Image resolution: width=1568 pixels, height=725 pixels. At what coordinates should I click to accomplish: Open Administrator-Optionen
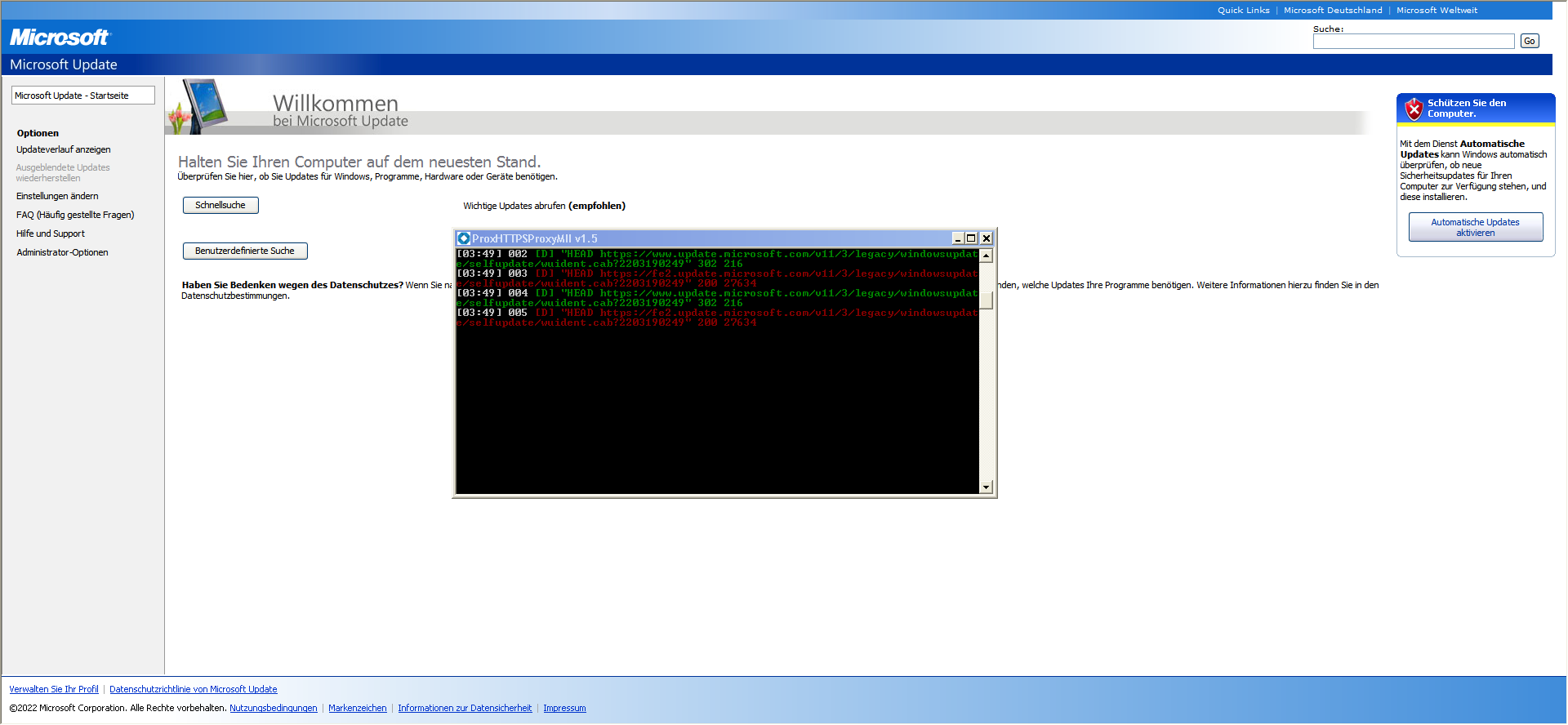pyautogui.click(x=62, y=252)
